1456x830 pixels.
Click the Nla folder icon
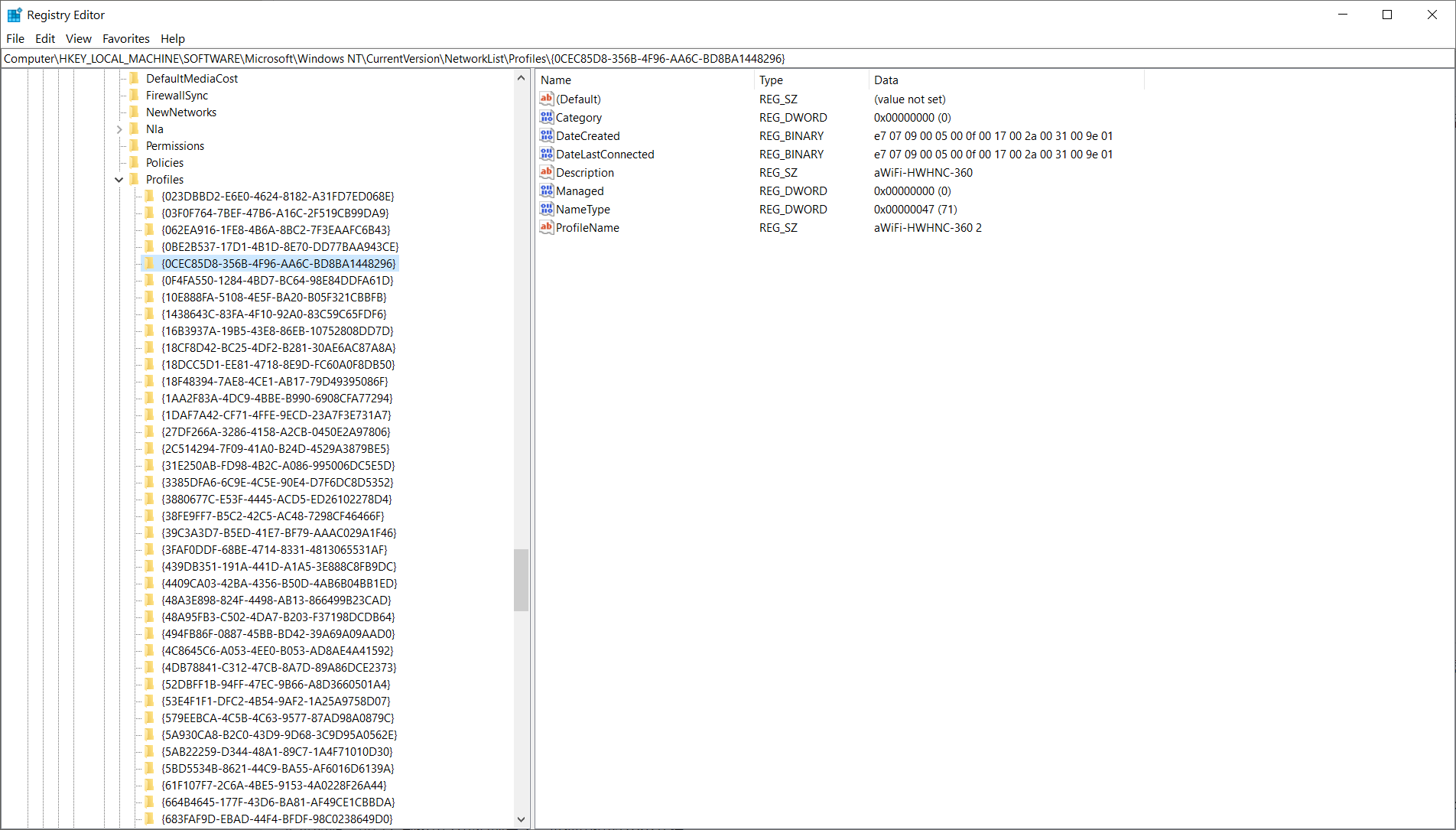(x=135, y=129)
